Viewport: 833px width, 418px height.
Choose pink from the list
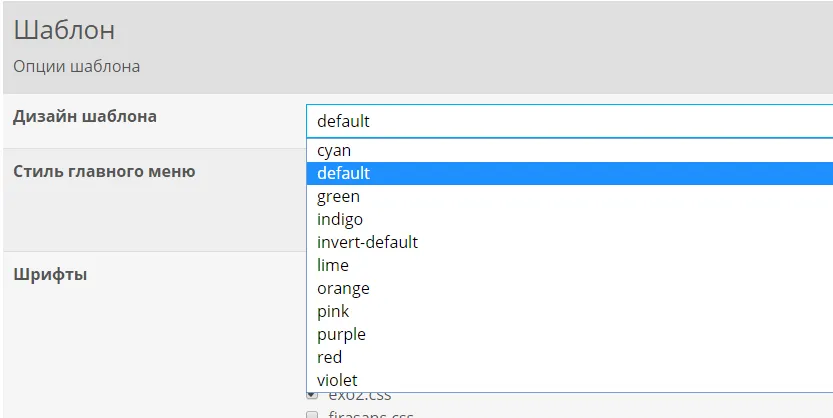tap(333, 311)
